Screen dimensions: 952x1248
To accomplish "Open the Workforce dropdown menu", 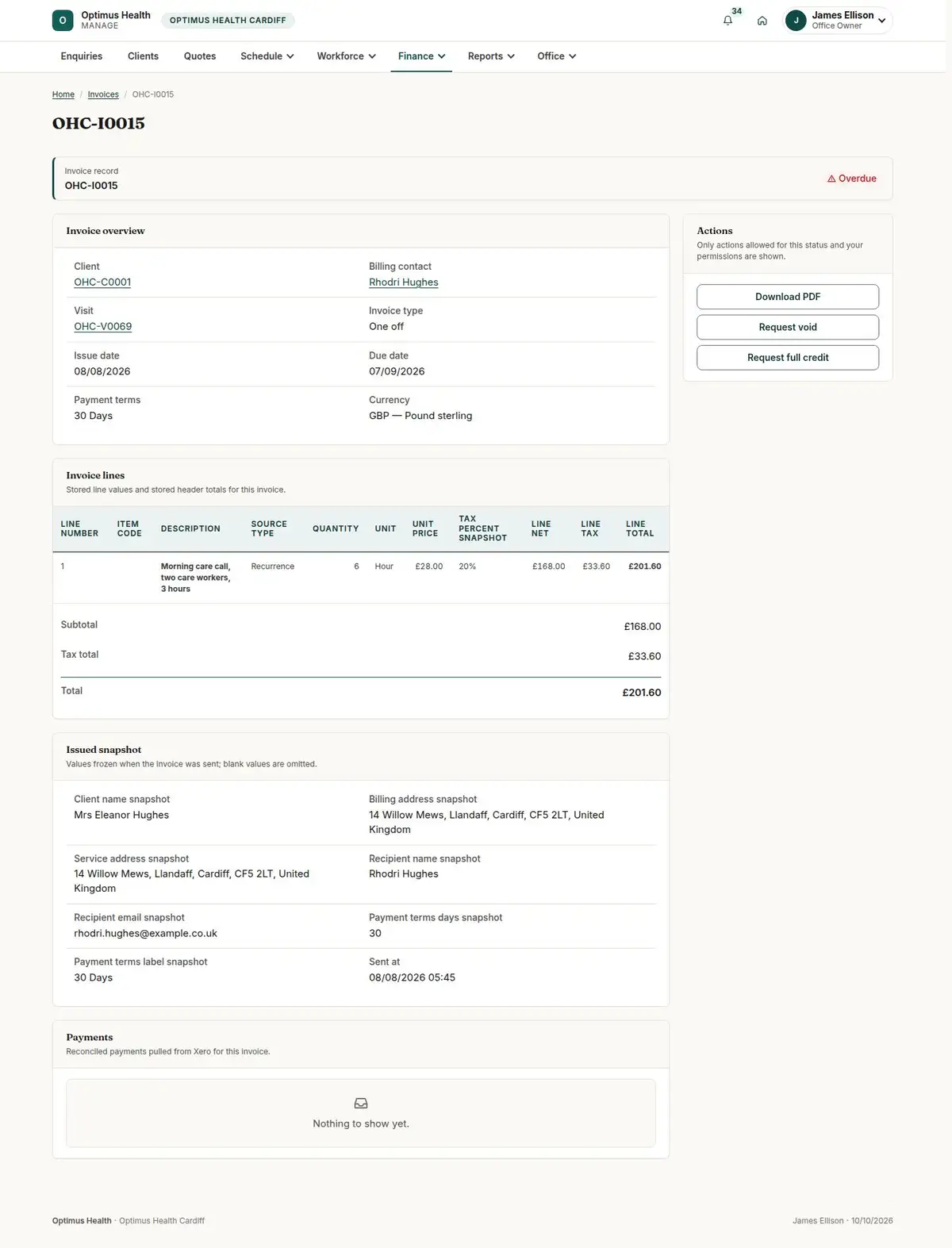I will coord(347,56).
